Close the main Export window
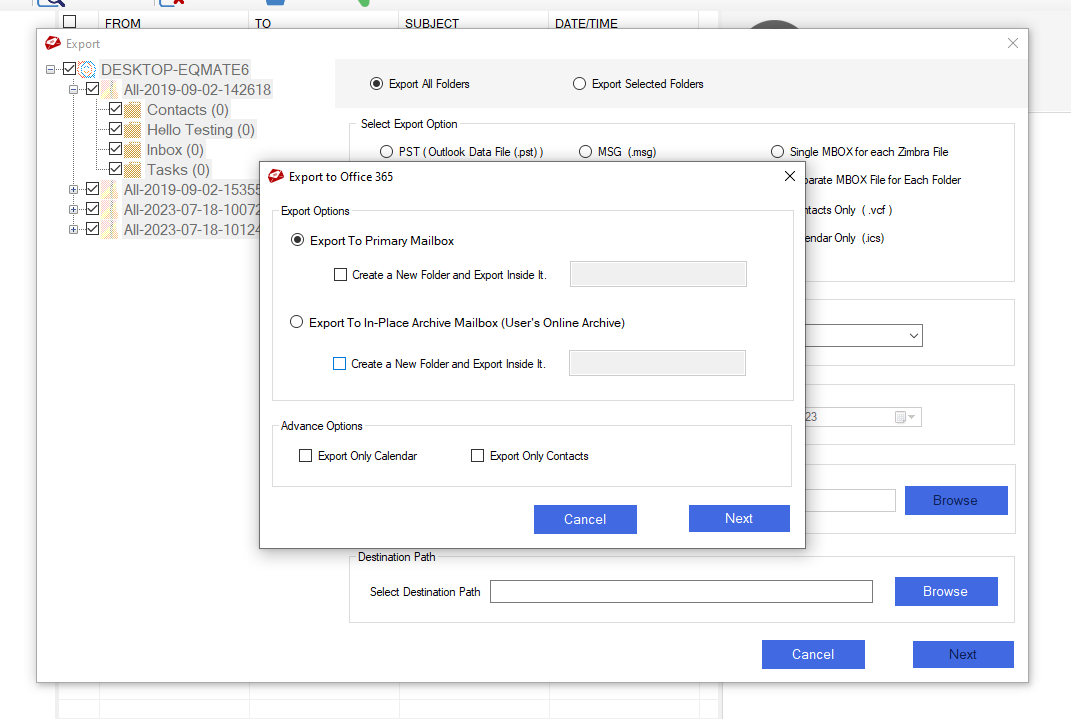 [x=1012, y=43]
